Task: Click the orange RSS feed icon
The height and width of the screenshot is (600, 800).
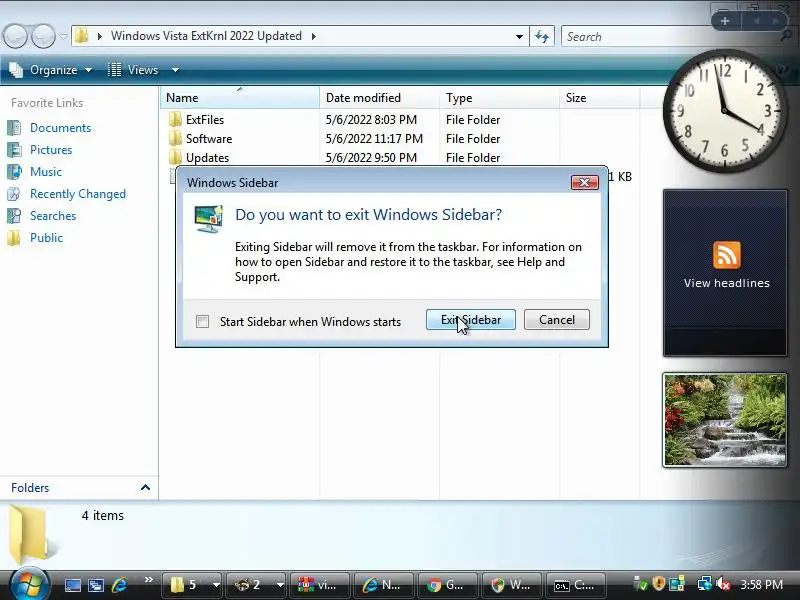Action: pos(727,255)
